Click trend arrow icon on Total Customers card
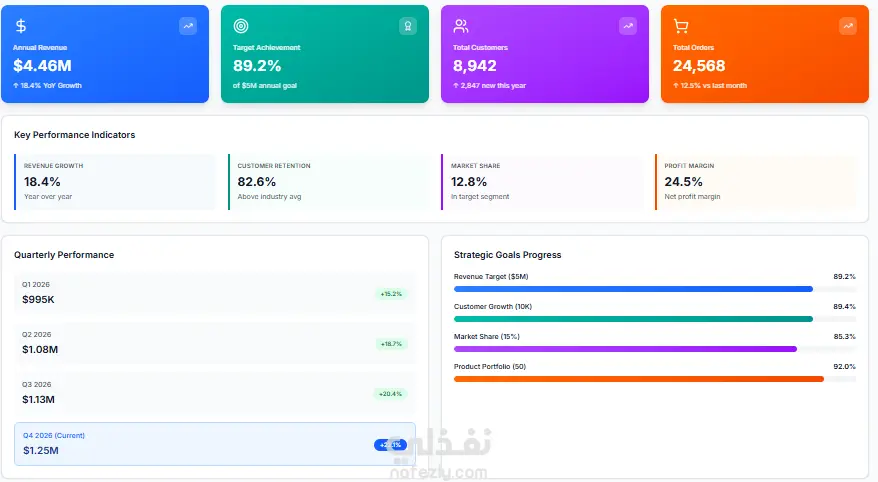Viewport: 878px width, 482px height. [628, 26]
